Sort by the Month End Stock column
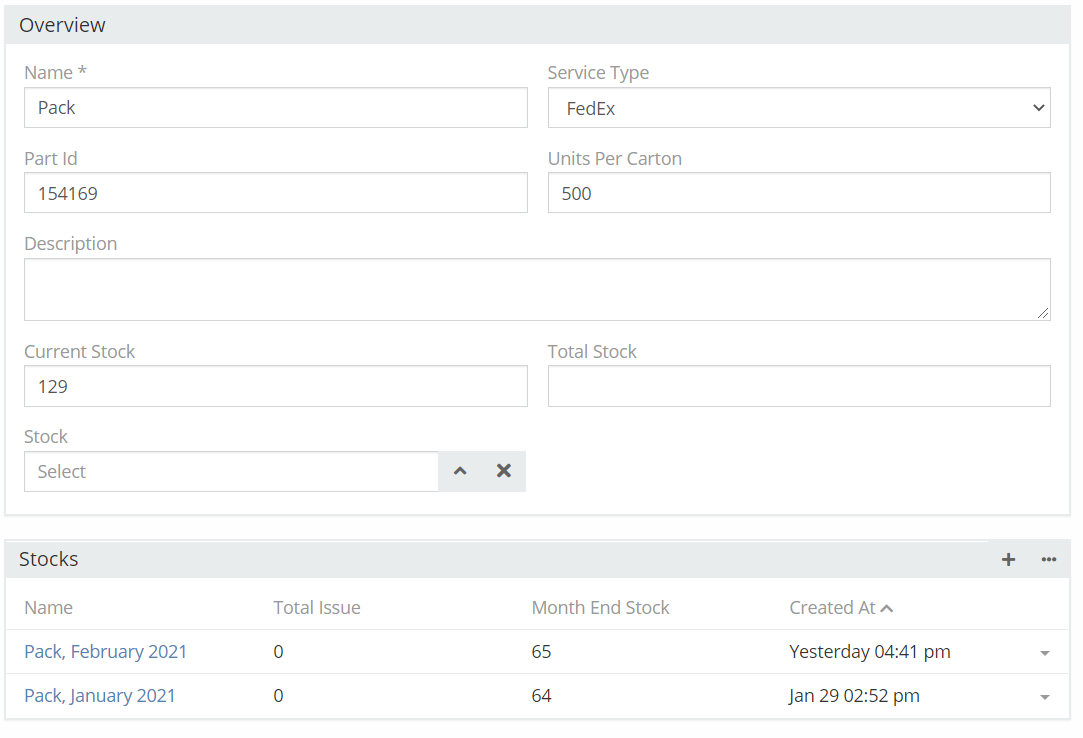Image resolution: width=1083 pixels, height=738 pixels. (600, 608)
